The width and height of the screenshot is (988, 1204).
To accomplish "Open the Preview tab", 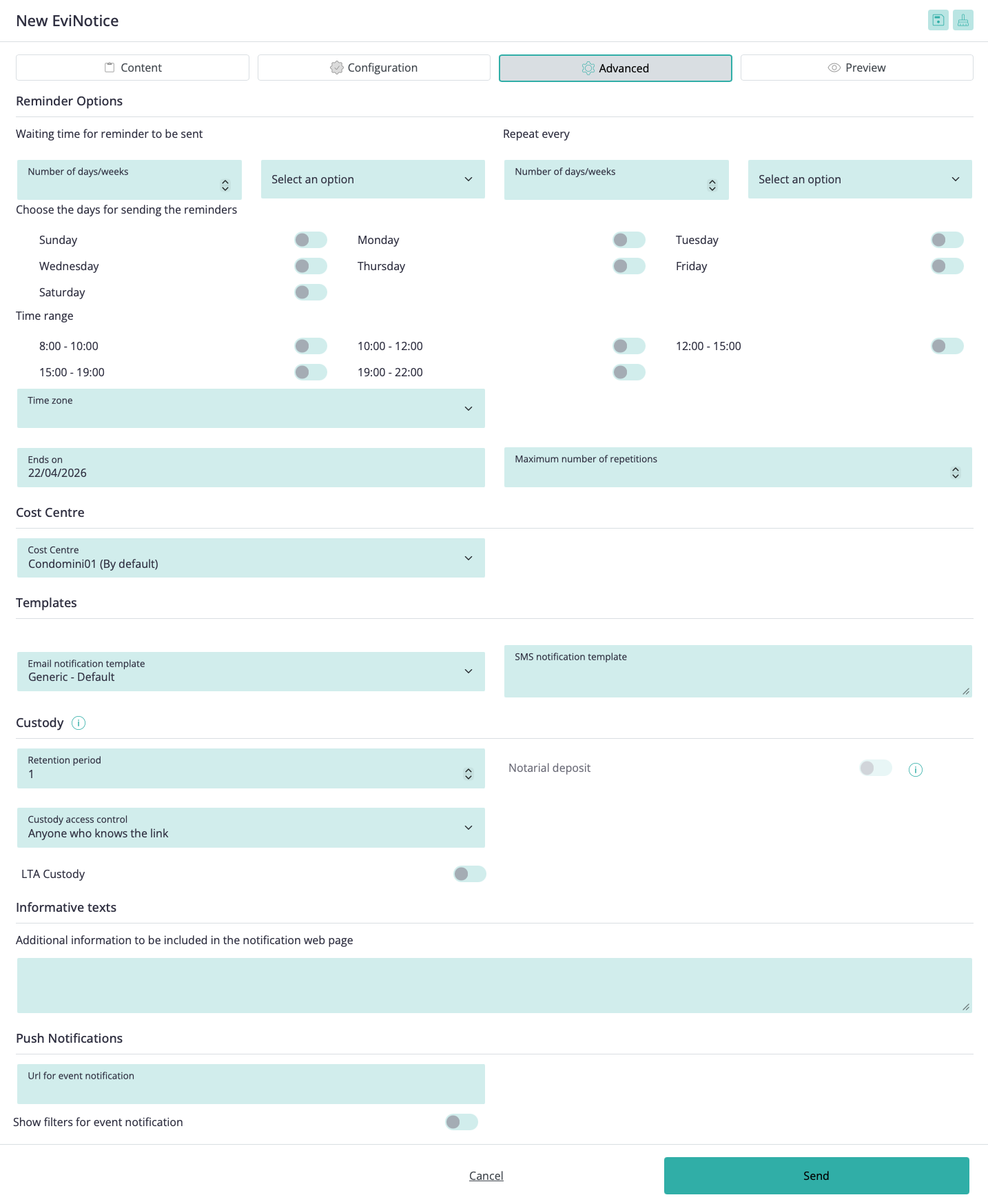I will click(856, 68).
